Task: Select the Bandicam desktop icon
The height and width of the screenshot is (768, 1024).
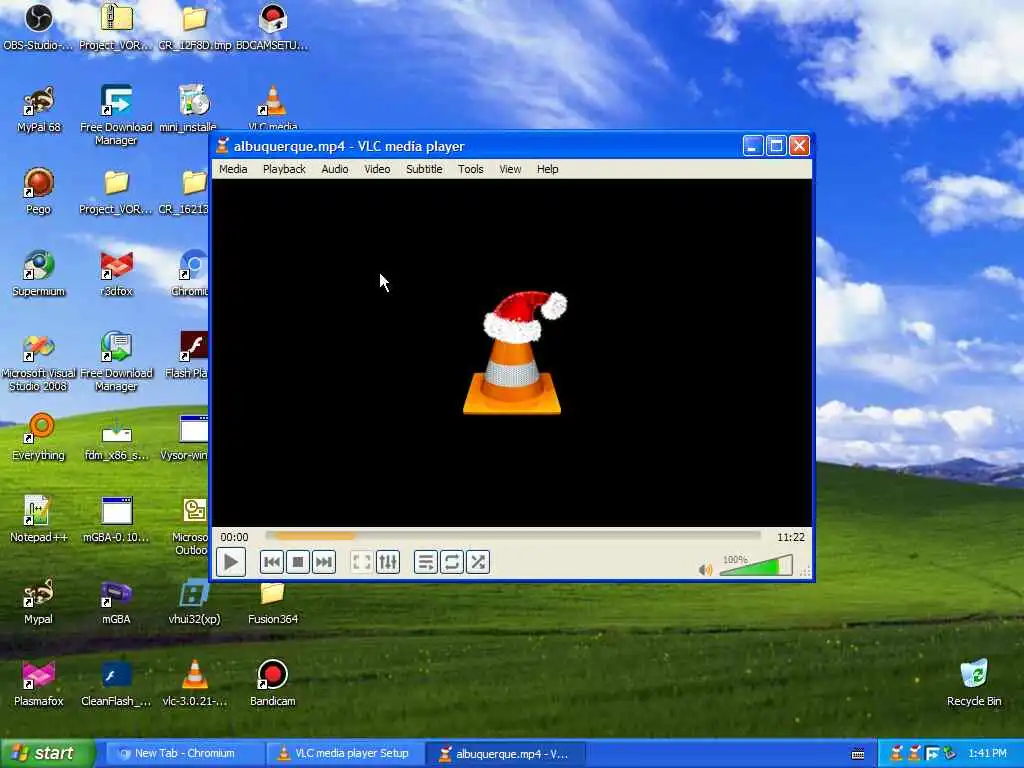Action: (272, 683)
